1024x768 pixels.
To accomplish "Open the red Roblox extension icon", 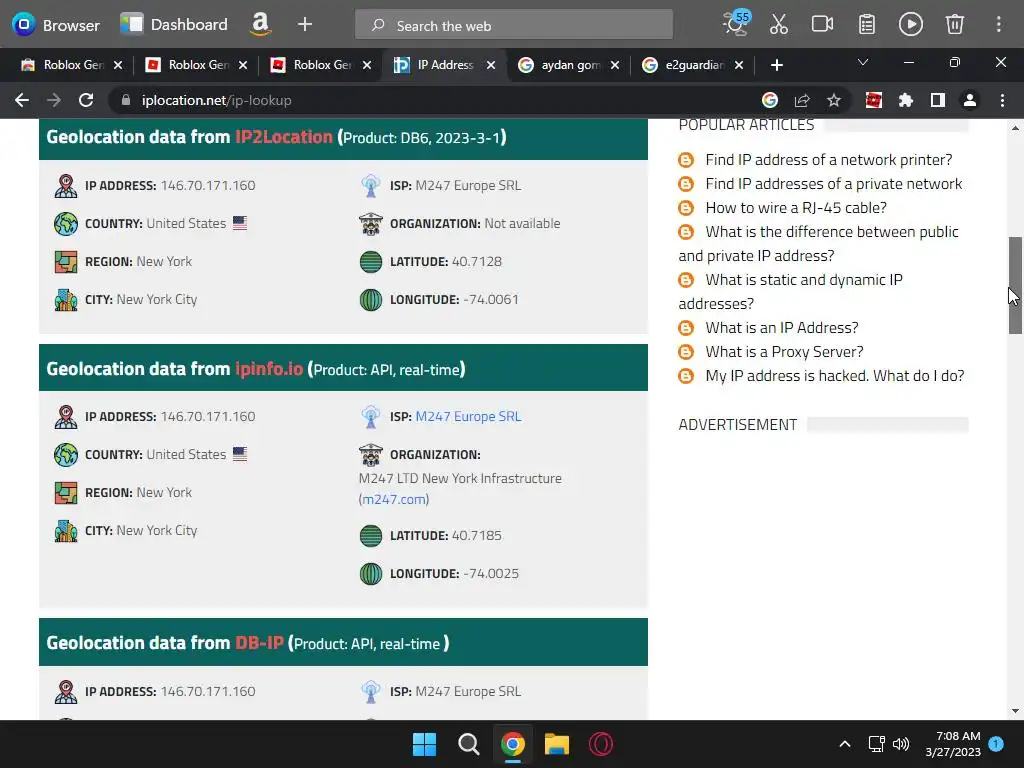I will (x=873, y=100).
